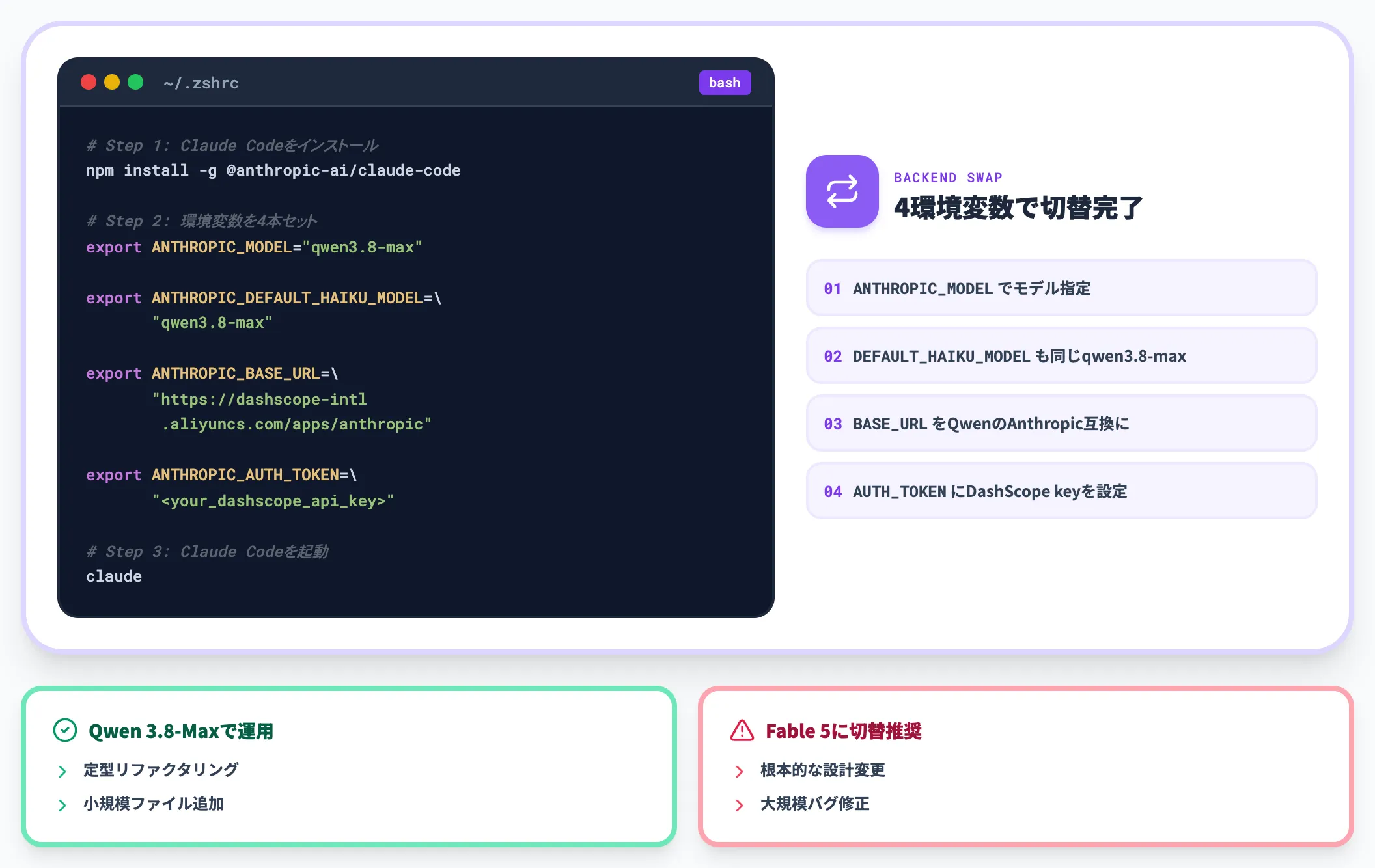
Task: Click the Fable 5に切替推奨 heading
Action: [x=844, y=731]
